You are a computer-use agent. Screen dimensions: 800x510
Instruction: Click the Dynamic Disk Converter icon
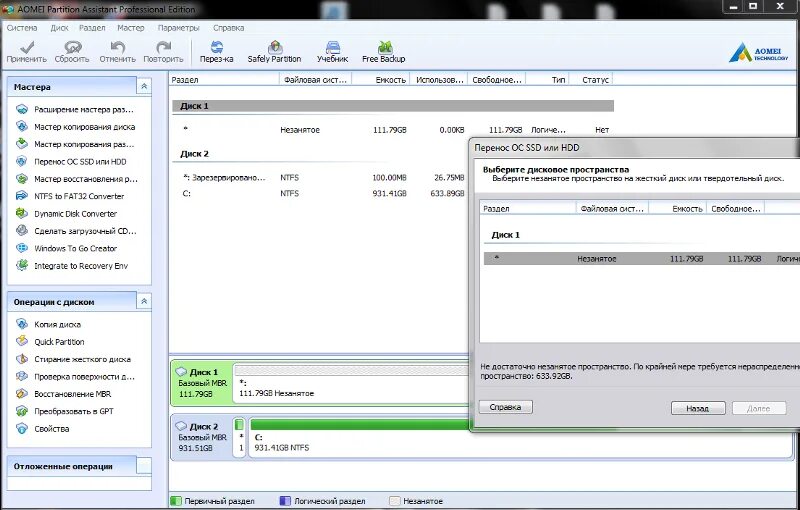(x=22, y=213)
